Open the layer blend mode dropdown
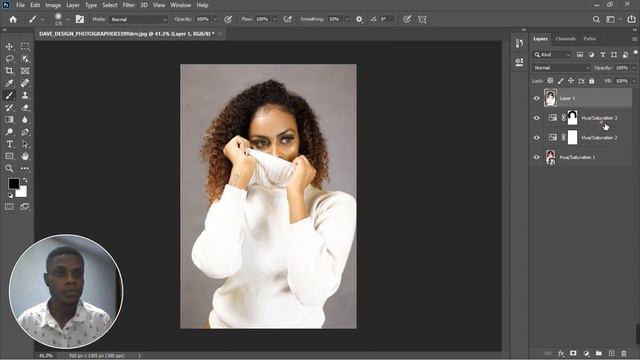 [x=561, y=68]
